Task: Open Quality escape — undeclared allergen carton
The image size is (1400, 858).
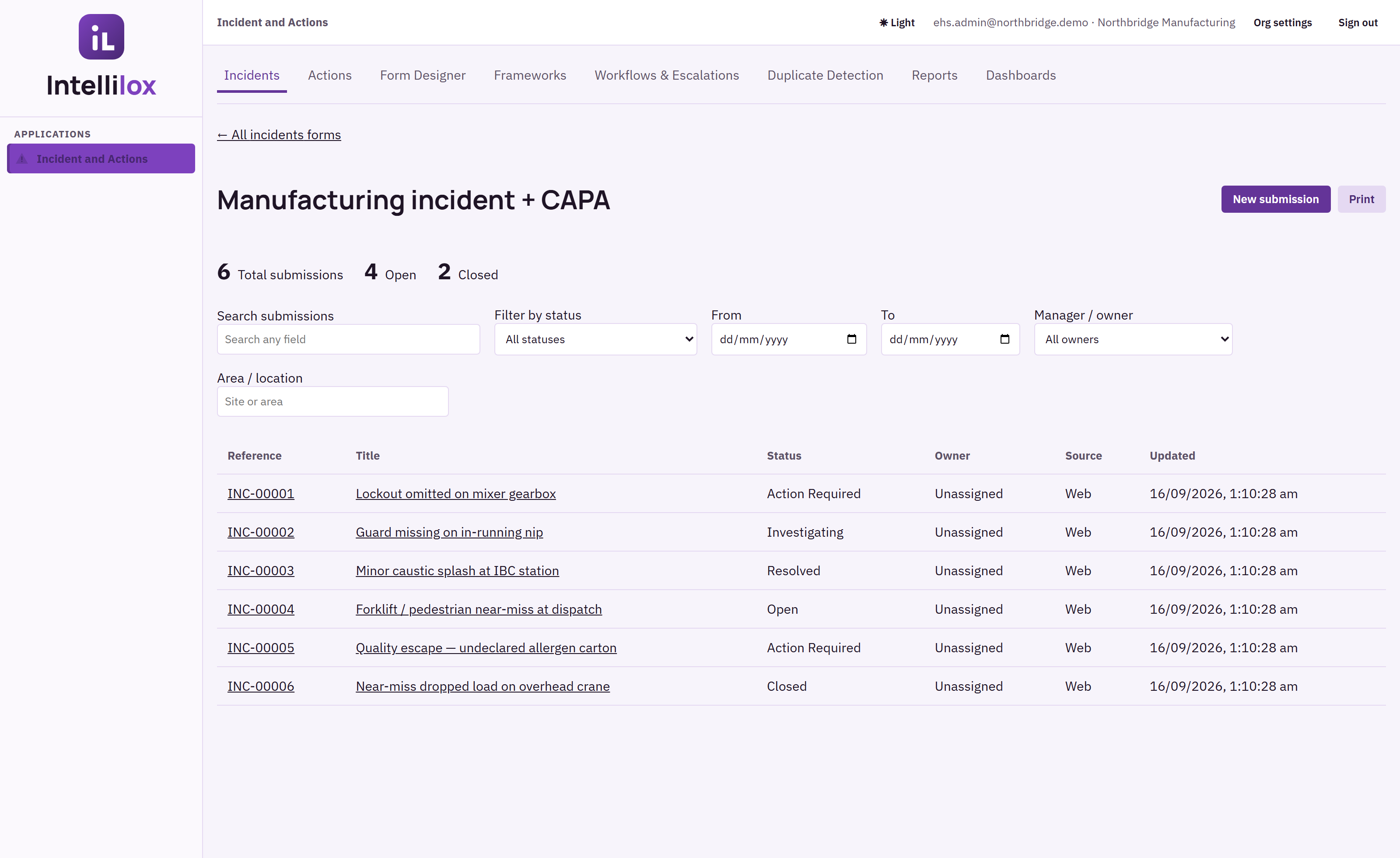Action: point(486,647)
